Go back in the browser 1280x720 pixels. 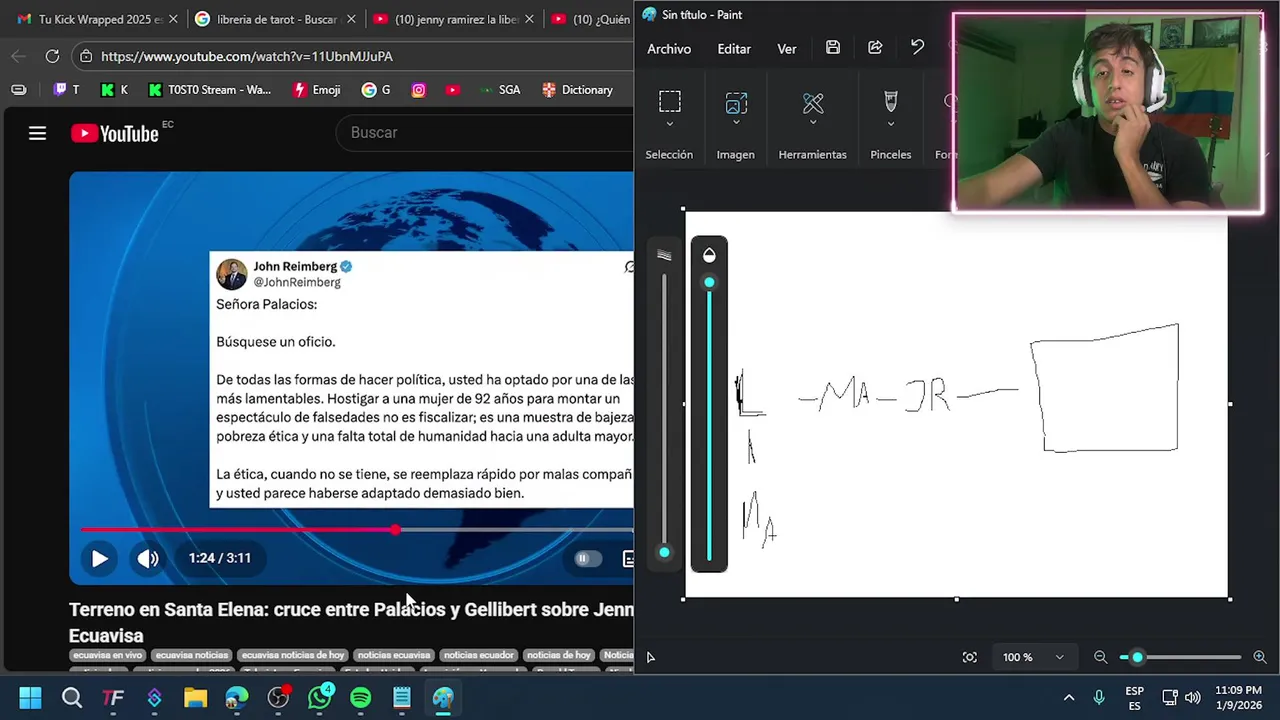click(18, 57)
